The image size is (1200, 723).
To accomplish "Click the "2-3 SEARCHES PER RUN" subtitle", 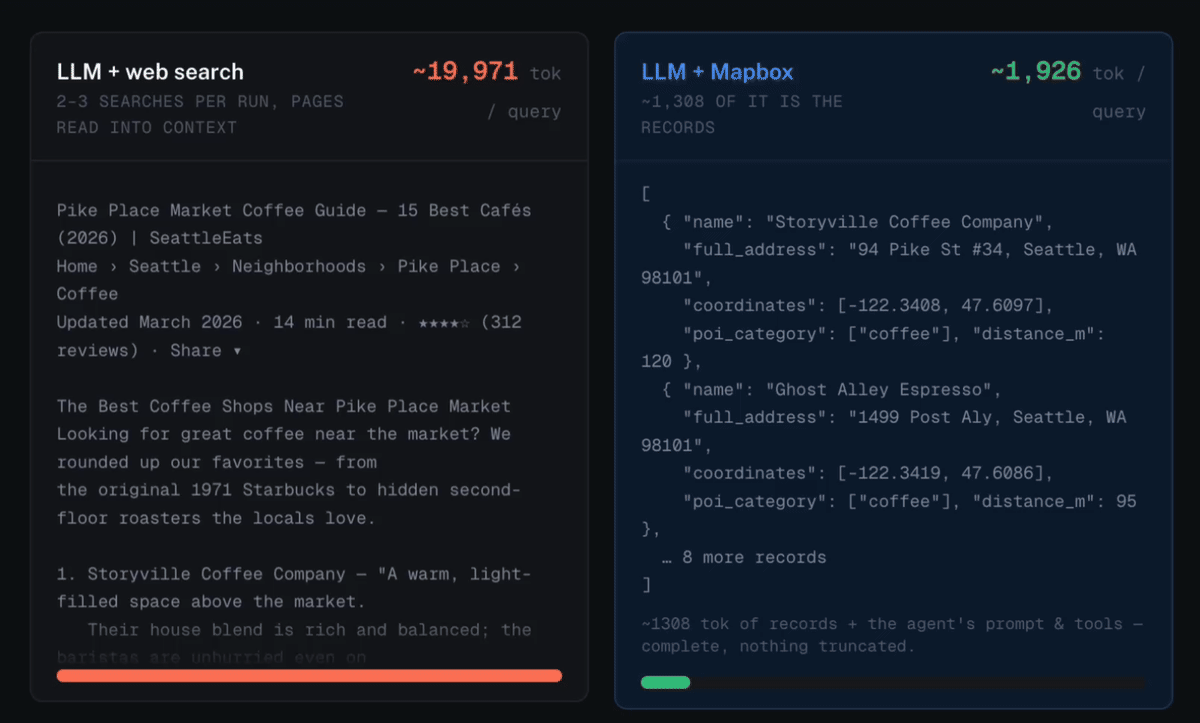I will [200, 114].
